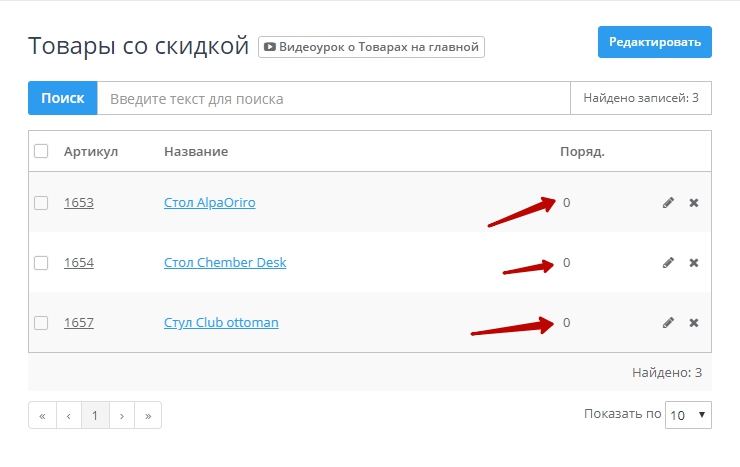Go to the next page with the single right arrow
This screenshot has height=467, width=740.
point(122,415)
